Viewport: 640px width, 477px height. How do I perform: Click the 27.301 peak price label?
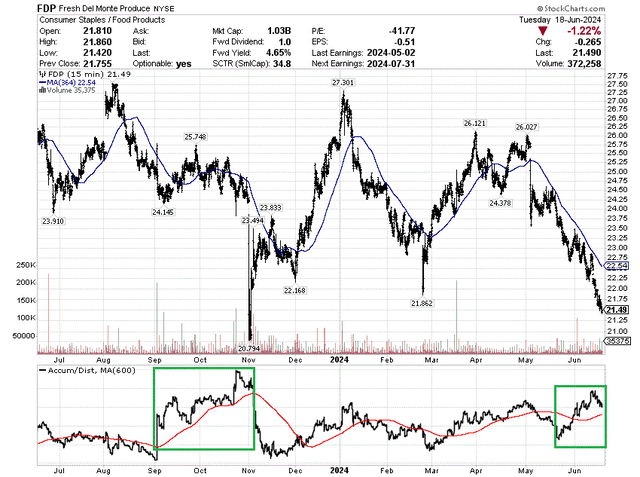(x=343, y=83)
